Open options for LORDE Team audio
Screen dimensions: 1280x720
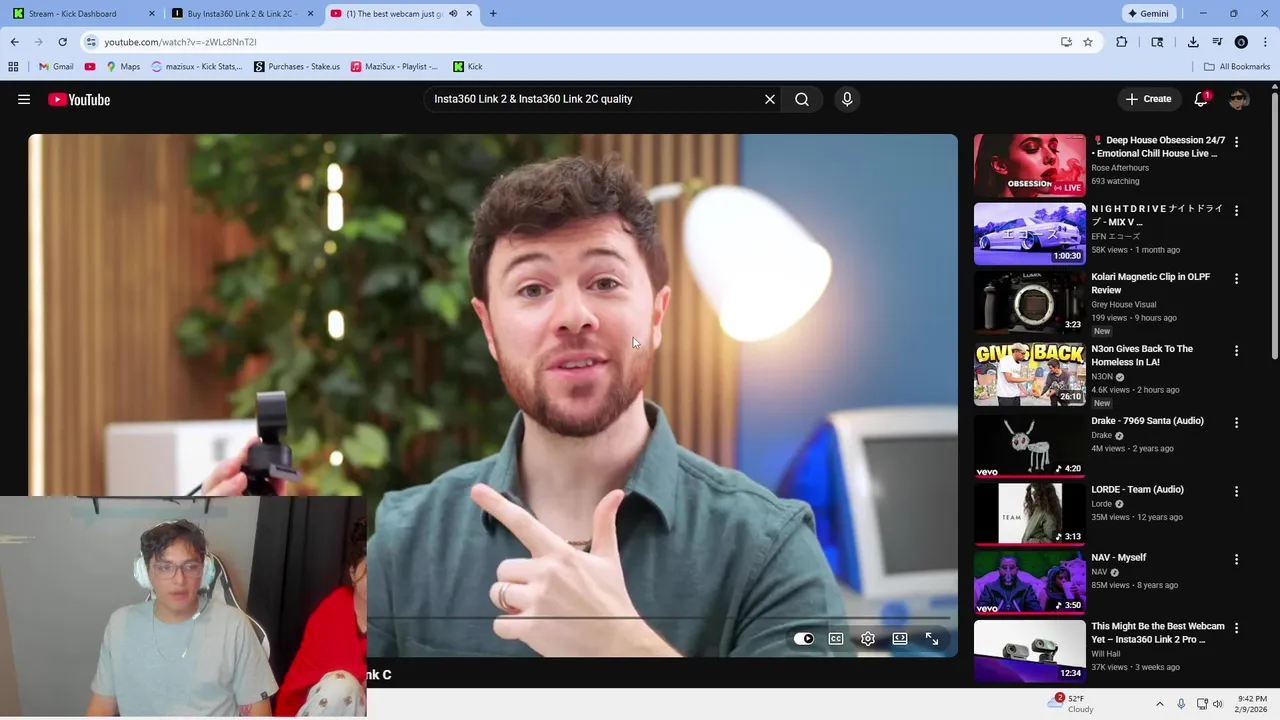(x=1236, y=492)
